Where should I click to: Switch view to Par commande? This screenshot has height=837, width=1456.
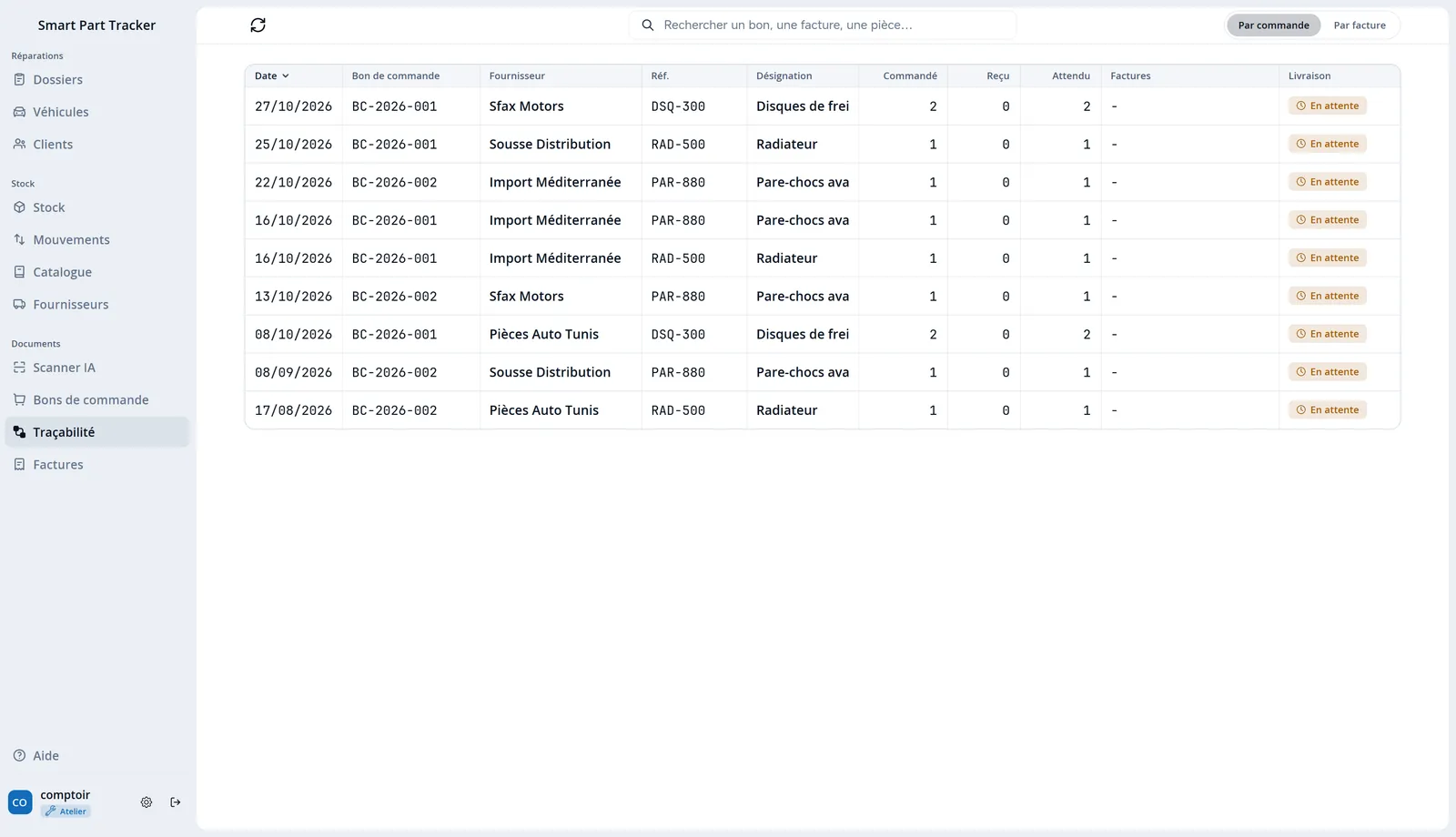tap(1273, 25)
